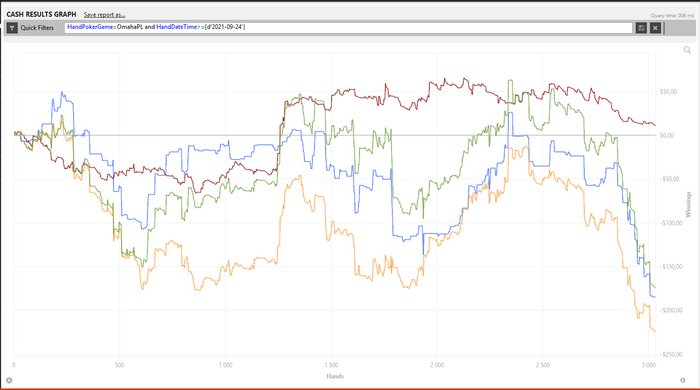700x390 pixels.
Task: Click the '500' hands axis tick
Action: [120, 365]
